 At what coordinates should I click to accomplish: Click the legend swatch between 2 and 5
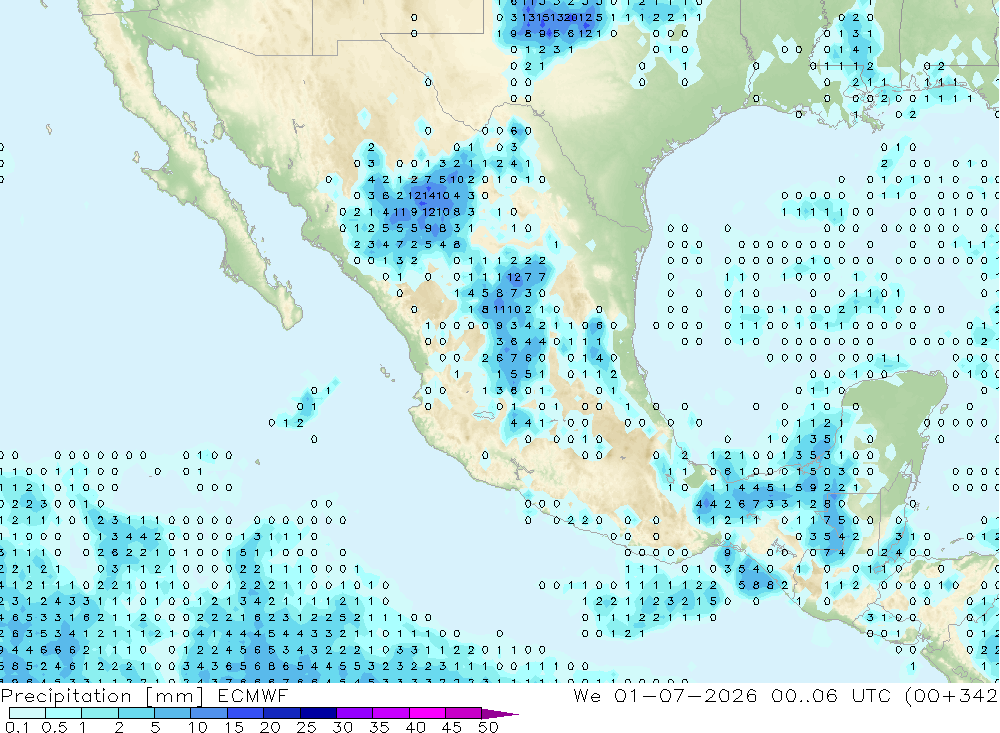point(136,713)
